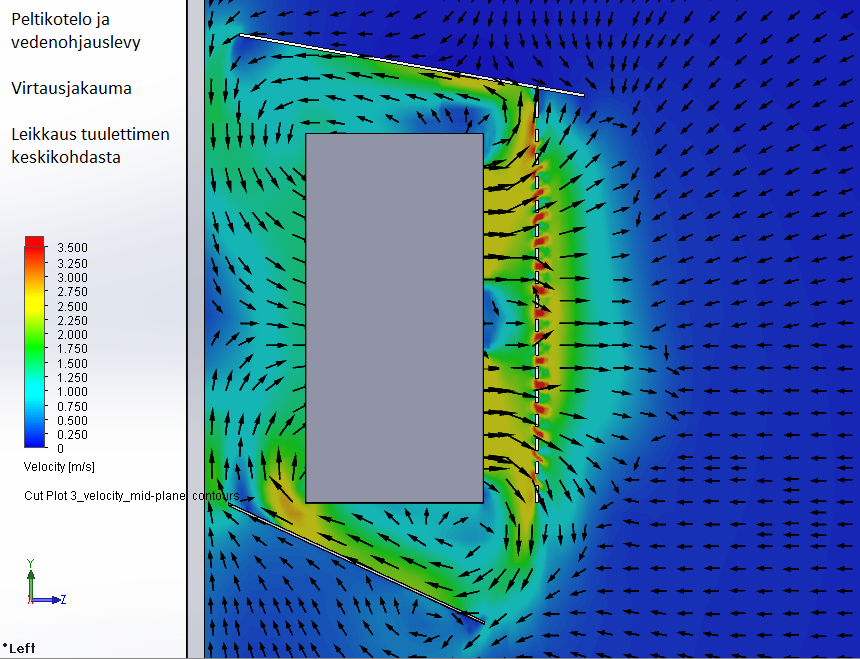Viewport: 860px width, 659px height.
Task: Select the gray rectangular body in the plot
Action: click(394, 317)
